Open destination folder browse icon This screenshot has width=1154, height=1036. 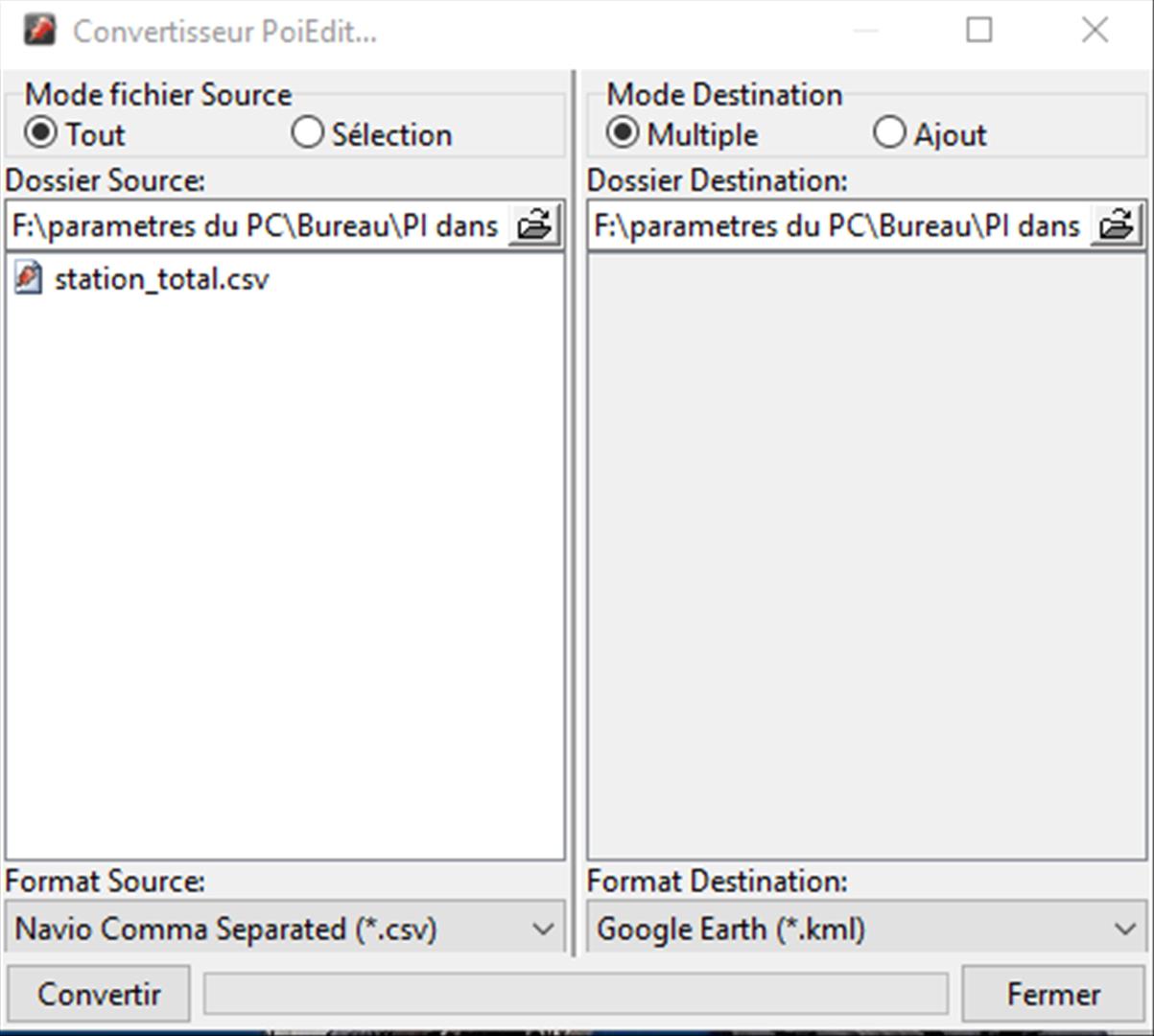point(1117,225)
